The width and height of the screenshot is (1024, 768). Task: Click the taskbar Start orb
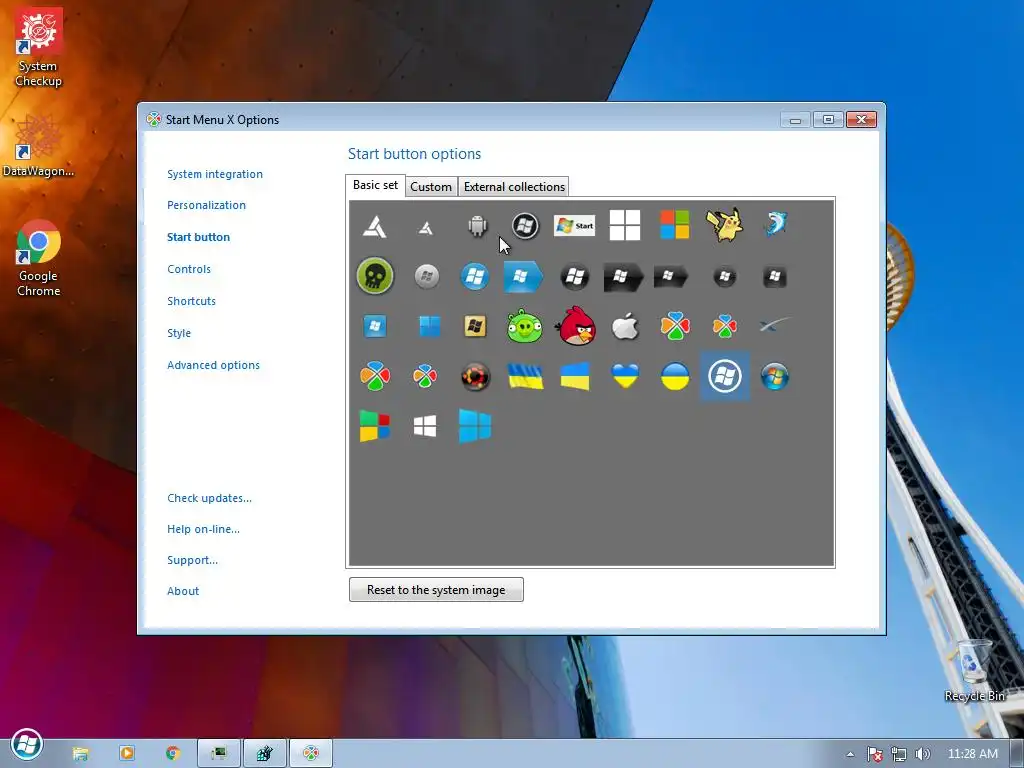(x=27, y=744)
